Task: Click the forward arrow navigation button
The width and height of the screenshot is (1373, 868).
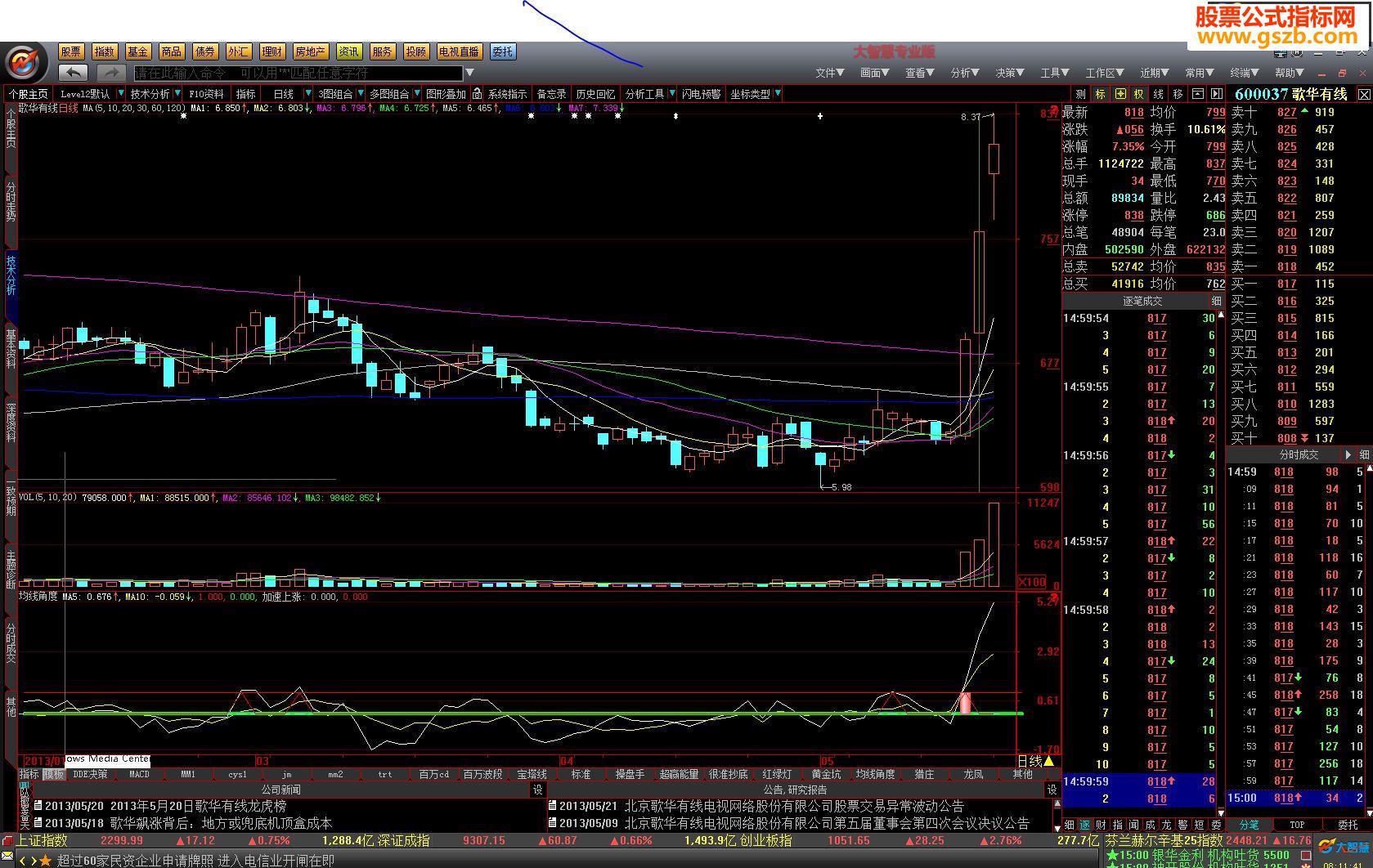Action: (x=110, y=73)
